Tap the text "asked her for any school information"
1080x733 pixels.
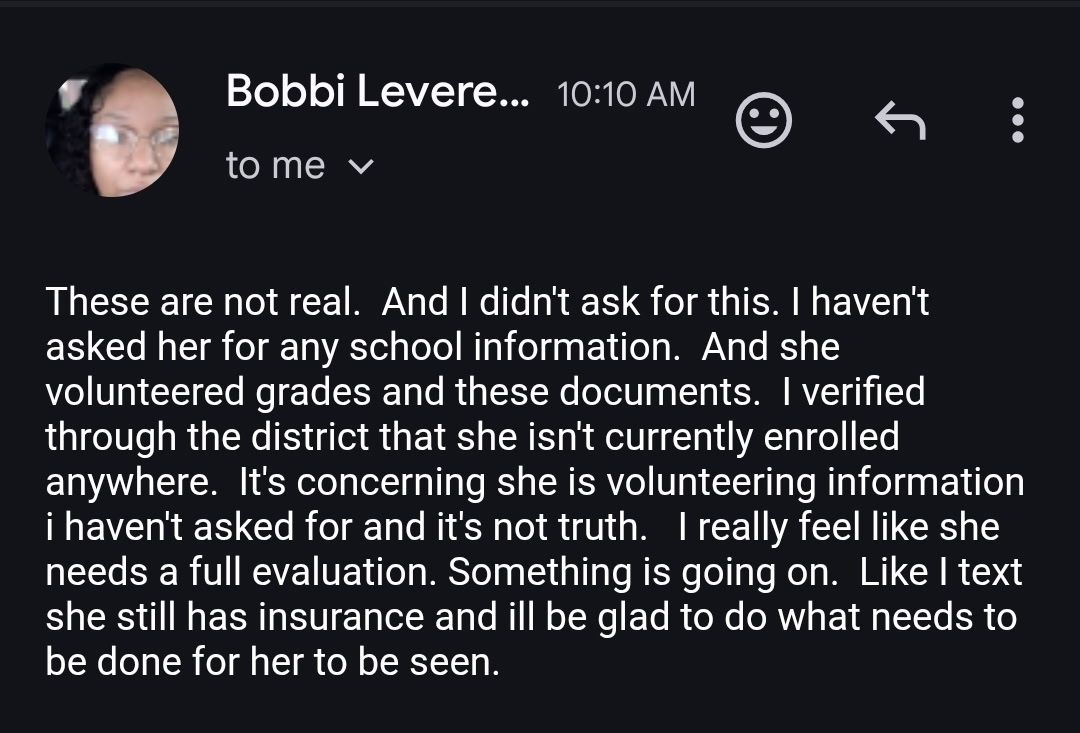coord(360,347)
